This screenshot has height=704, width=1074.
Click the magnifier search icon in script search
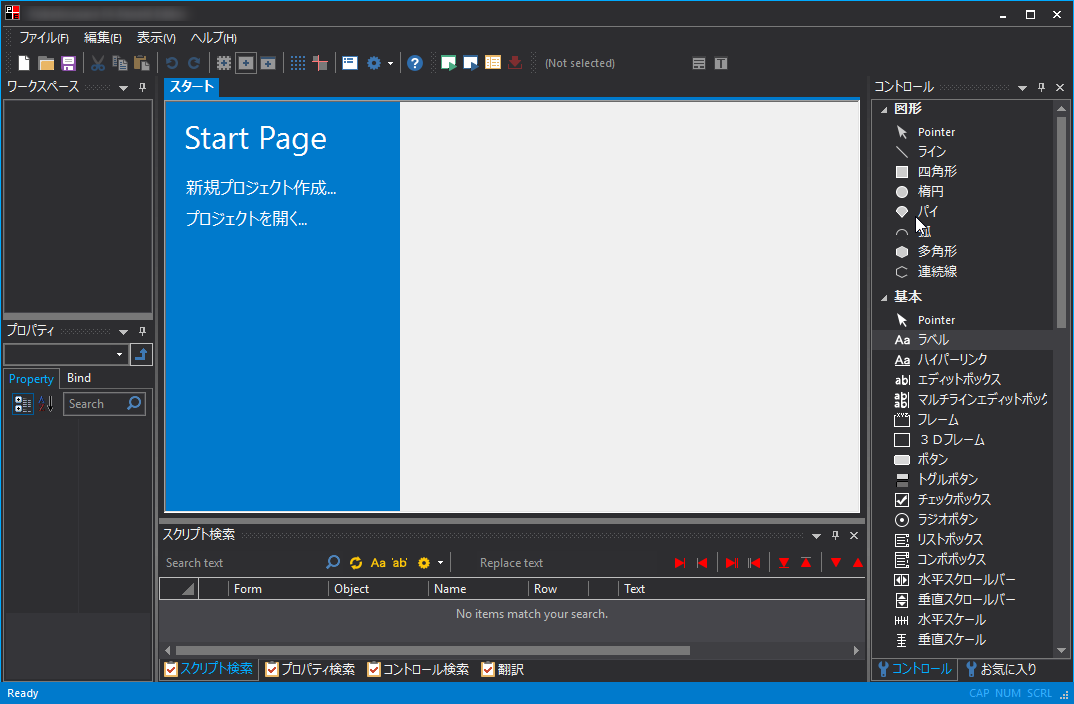coord(334,563)
